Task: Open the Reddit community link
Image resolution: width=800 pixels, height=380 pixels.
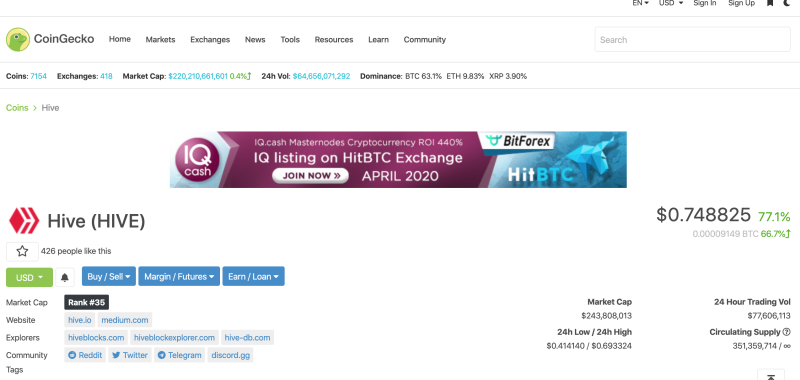Action: (x=85, y=355)
